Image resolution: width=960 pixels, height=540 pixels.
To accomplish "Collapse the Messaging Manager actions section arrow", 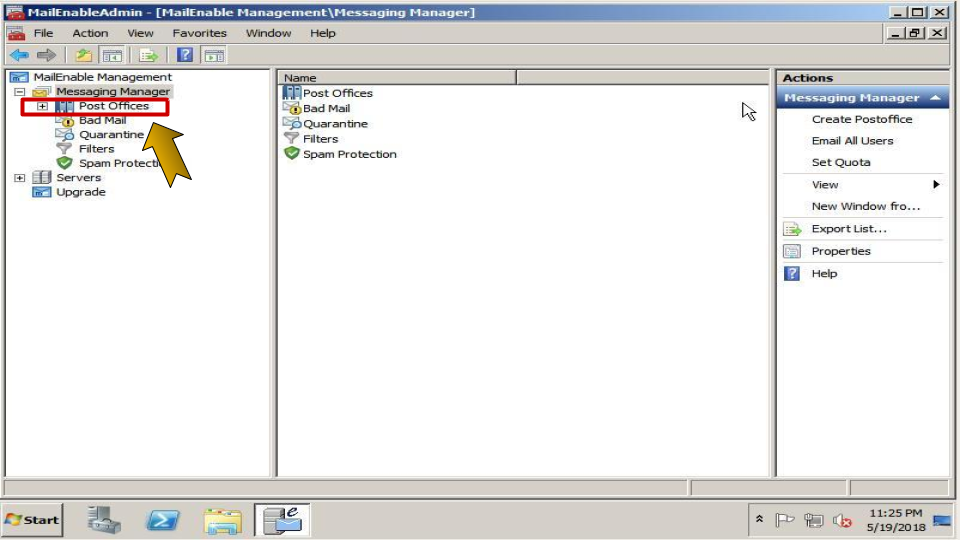I will (x=935, y=98).
